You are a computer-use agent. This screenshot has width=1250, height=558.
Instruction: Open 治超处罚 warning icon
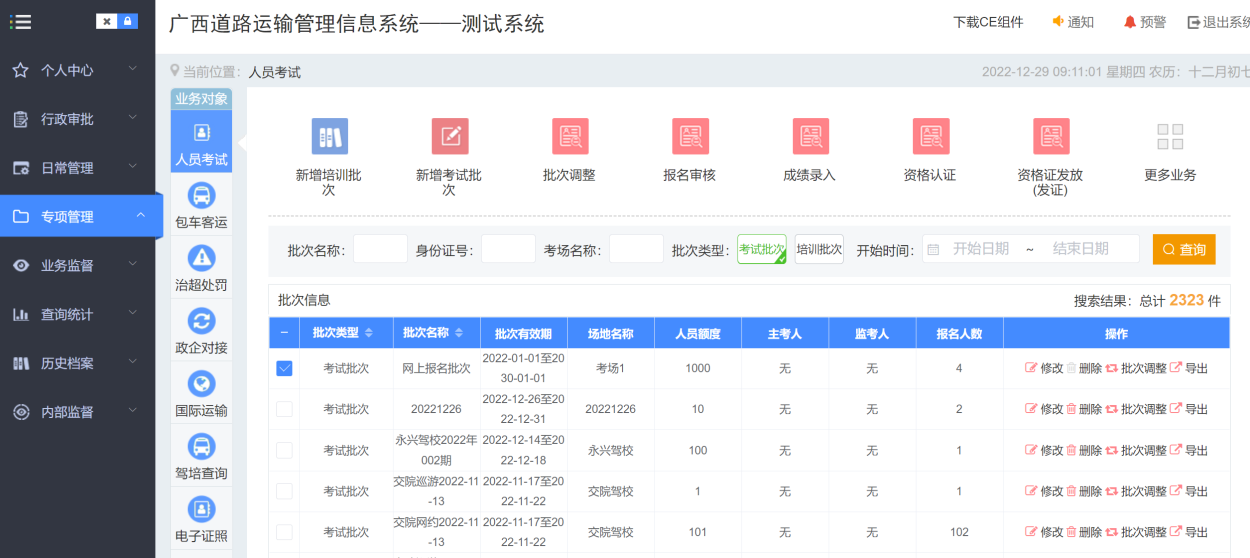tap(201, 259)
